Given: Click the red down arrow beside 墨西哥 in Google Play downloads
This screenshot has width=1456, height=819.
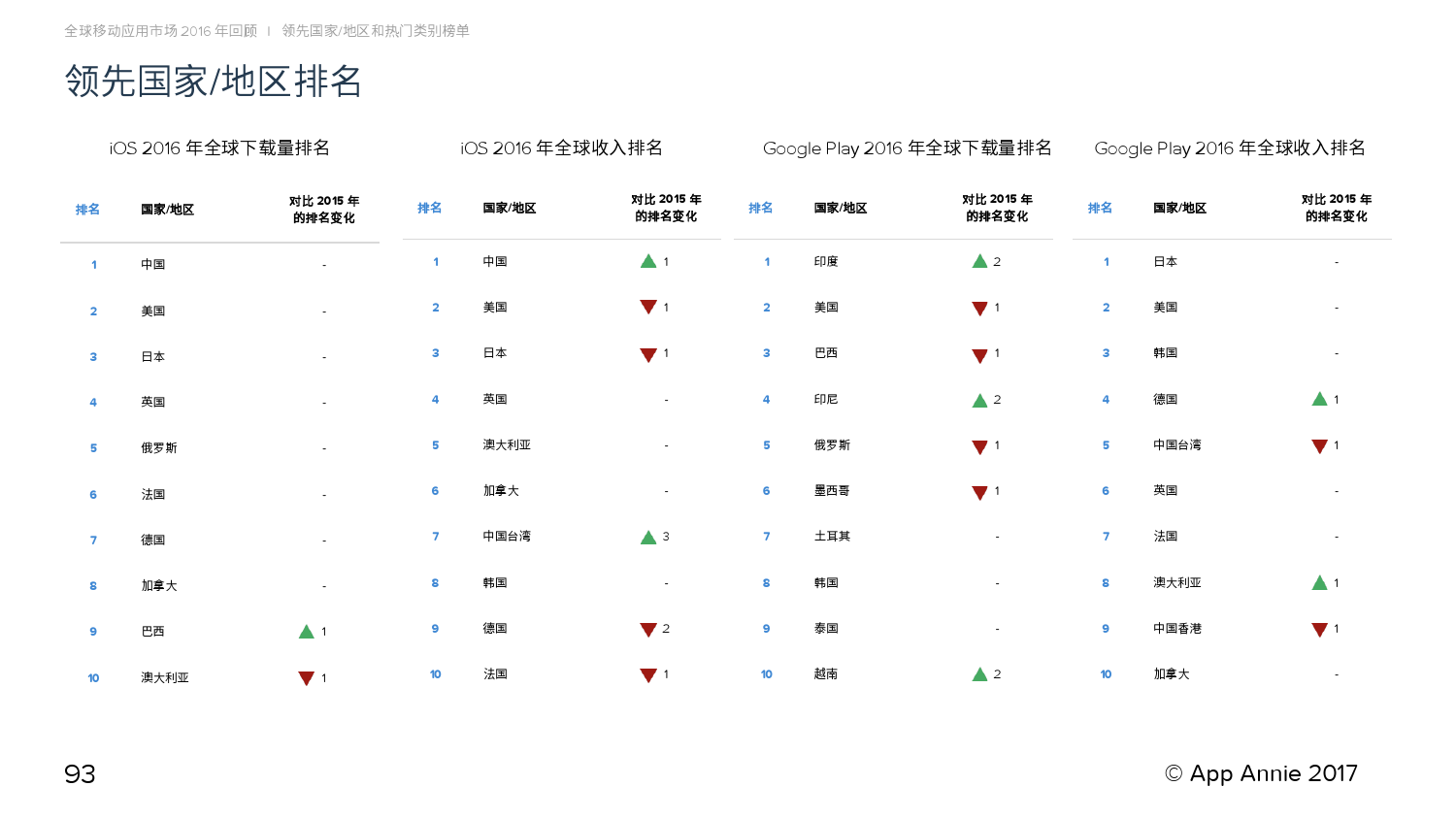Looking at the screenshot, I should point(979,492).
